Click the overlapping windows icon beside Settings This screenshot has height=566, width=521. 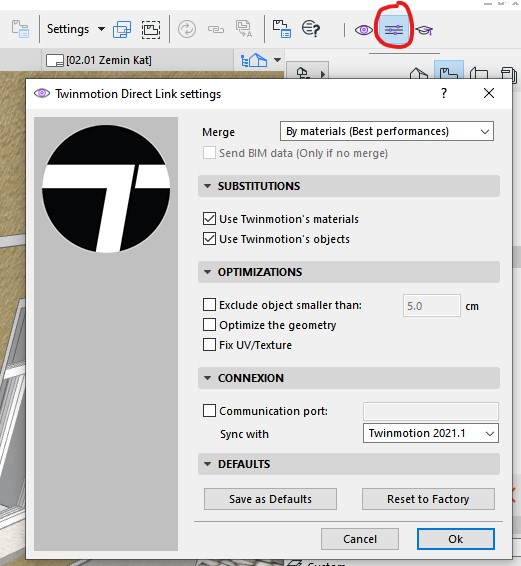point(122,29)
